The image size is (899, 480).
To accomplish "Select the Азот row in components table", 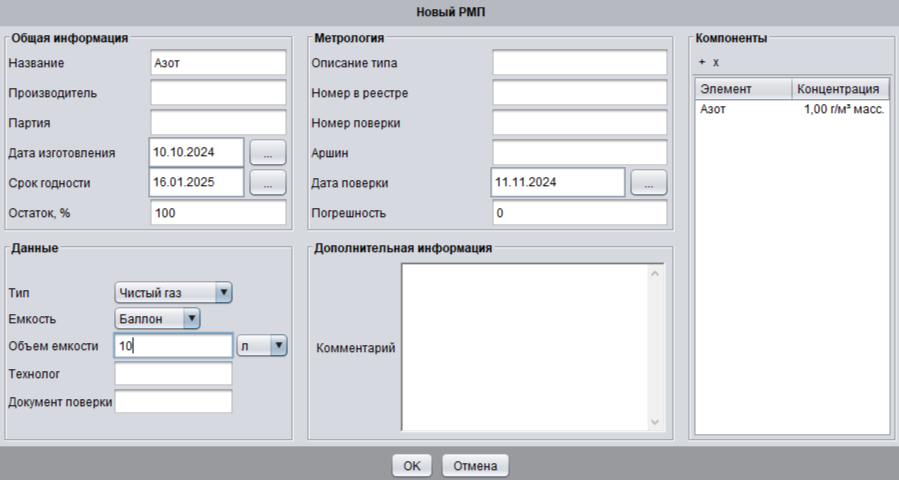I will pyautogui.click(x=790, y=109).
